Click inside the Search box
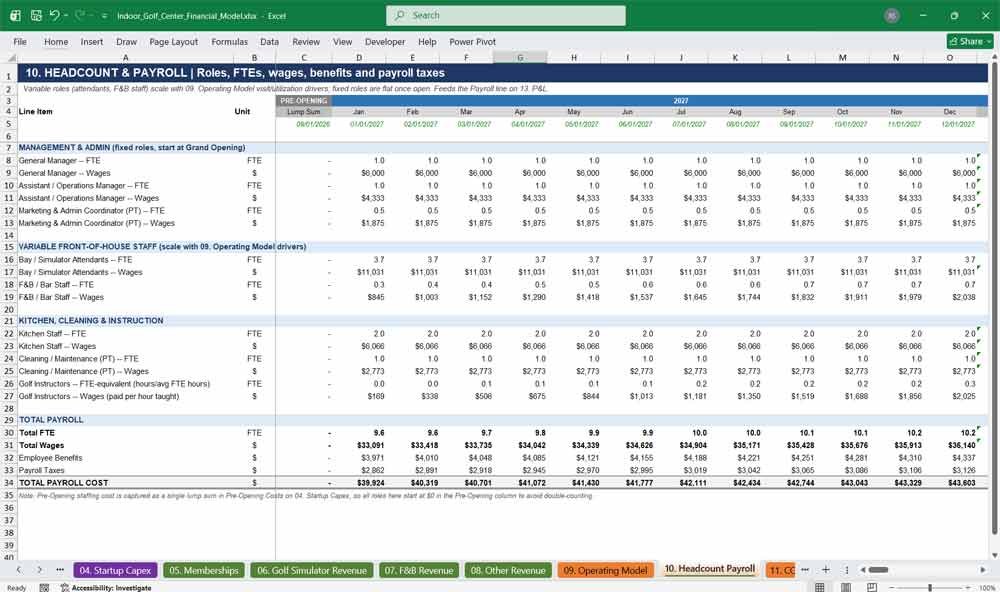This screenshot has width=1000, height=592. click(x=506, y=15)
